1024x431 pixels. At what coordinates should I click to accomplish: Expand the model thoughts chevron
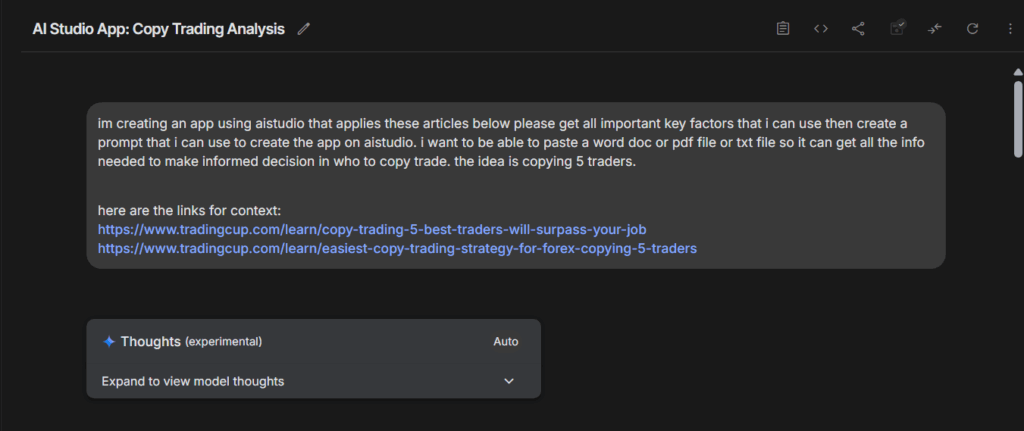coord(509,381)
